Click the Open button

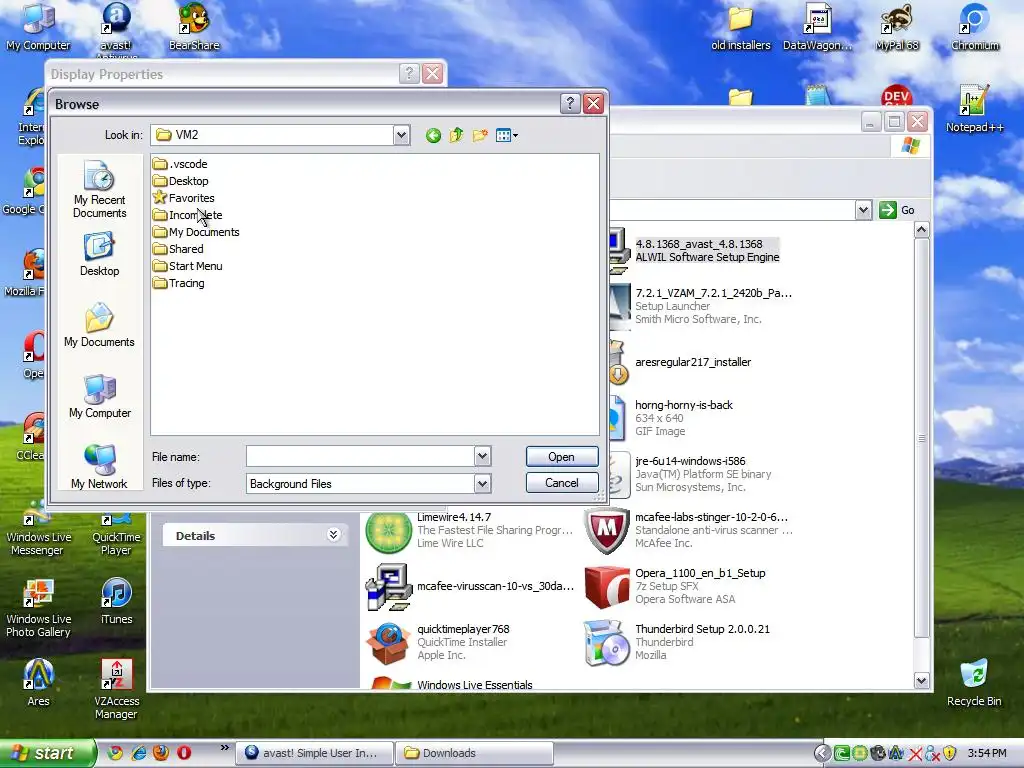[x=562, y=457]
